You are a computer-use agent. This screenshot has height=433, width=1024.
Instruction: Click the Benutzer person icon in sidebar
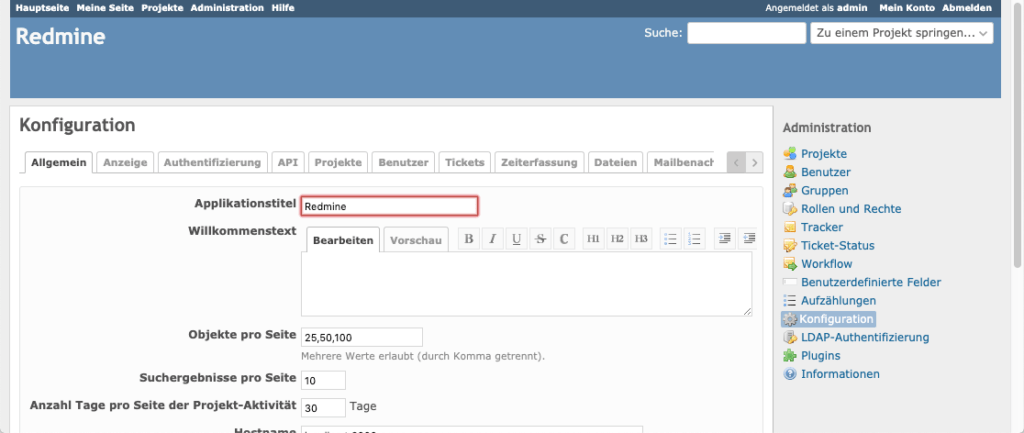point(790,172)
